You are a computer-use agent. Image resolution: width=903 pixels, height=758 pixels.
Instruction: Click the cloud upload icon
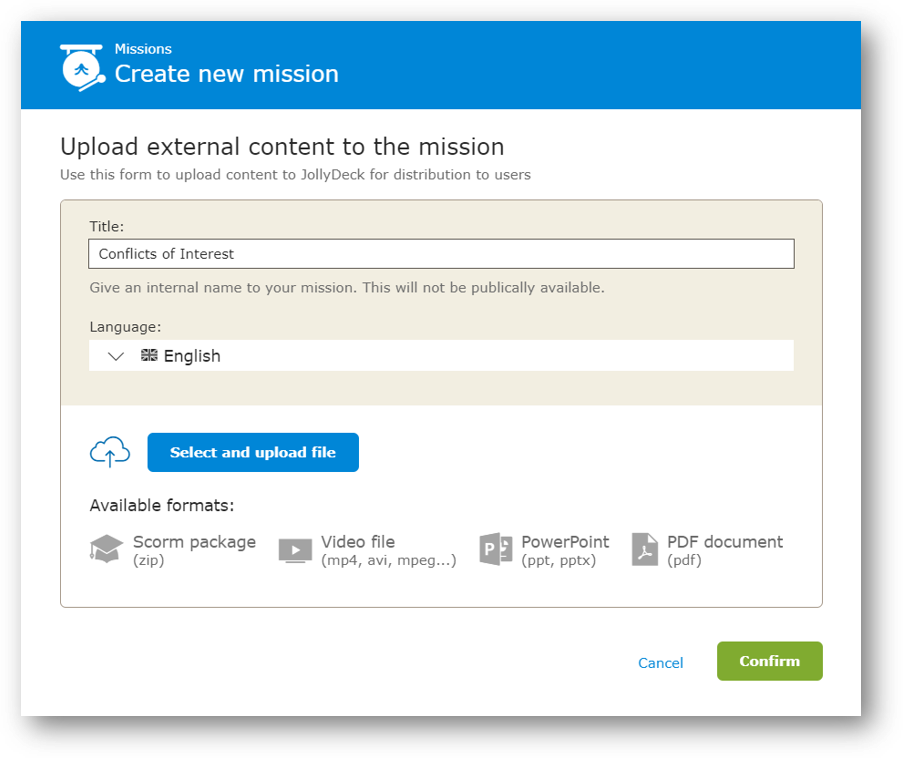click(x=110, y=452)
